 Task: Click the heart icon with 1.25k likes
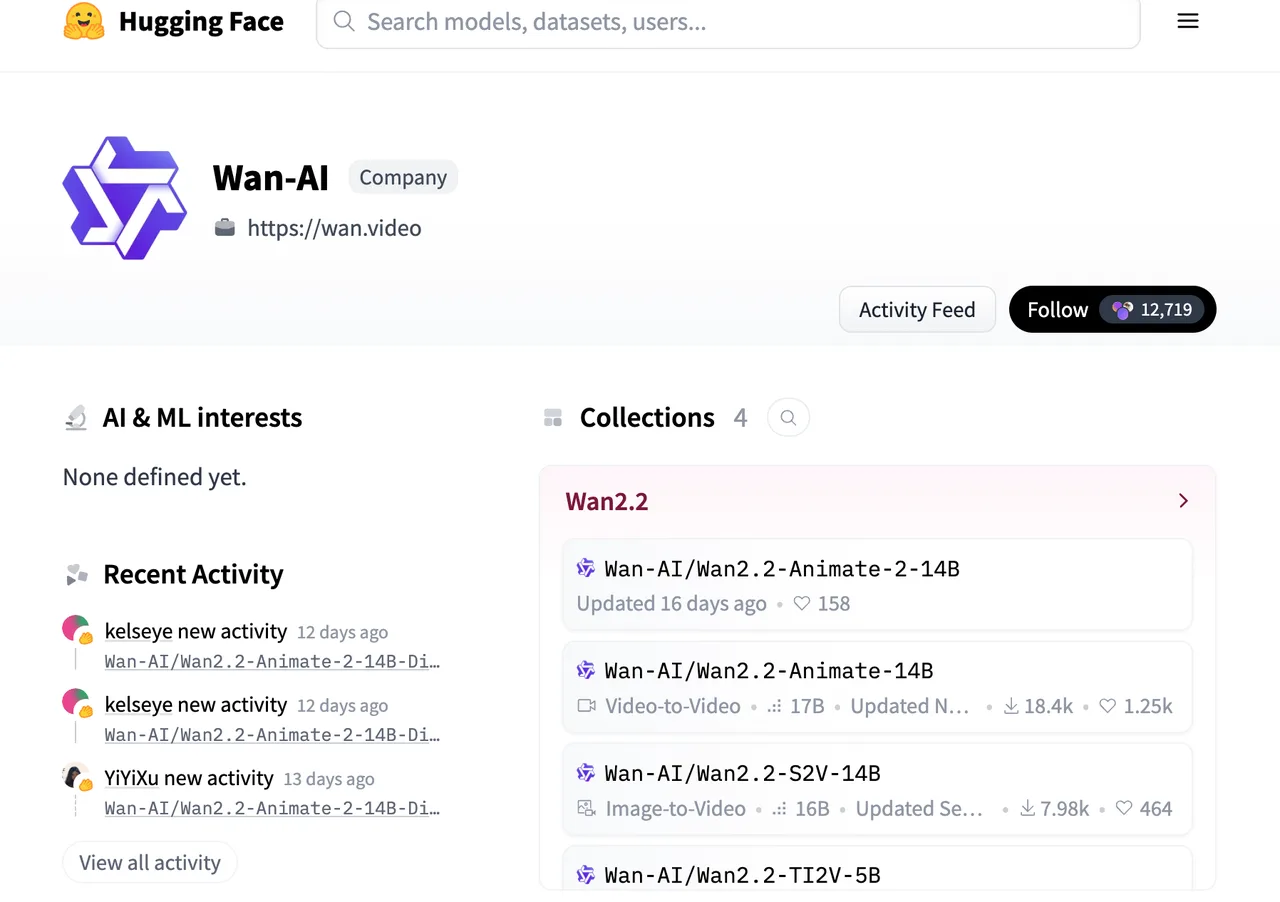click(1107, 706)
